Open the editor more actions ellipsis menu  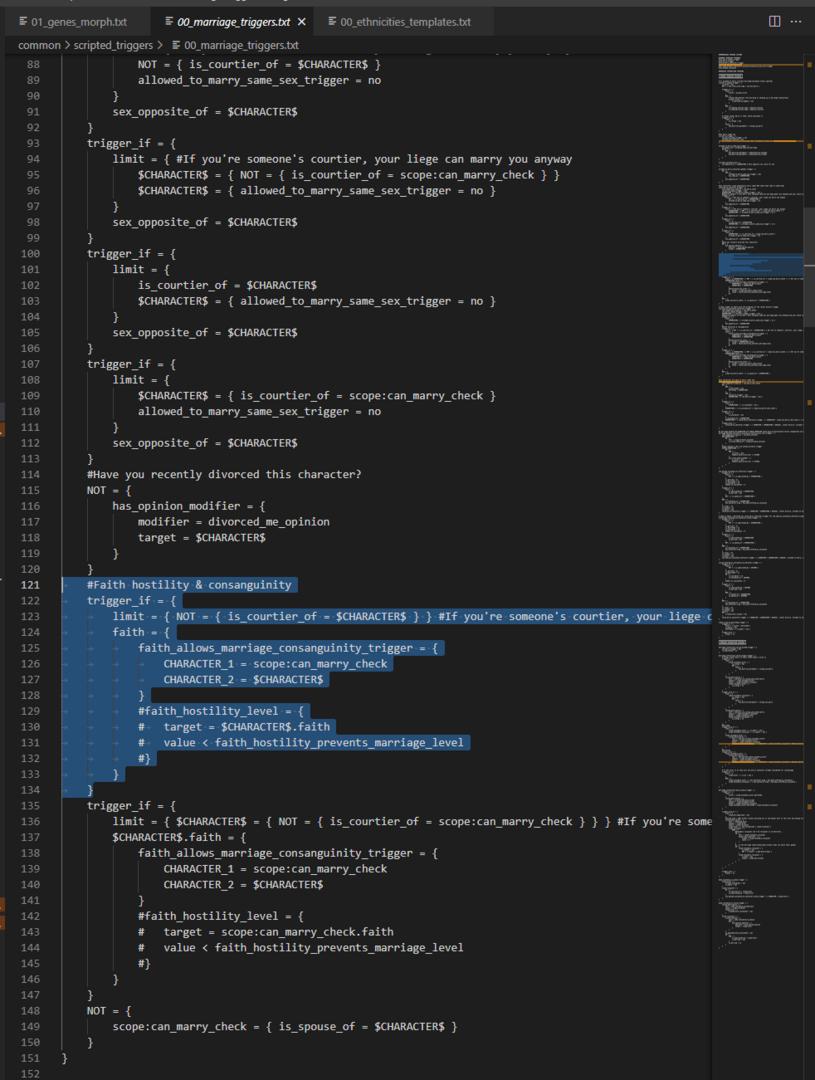click(796, 21)
